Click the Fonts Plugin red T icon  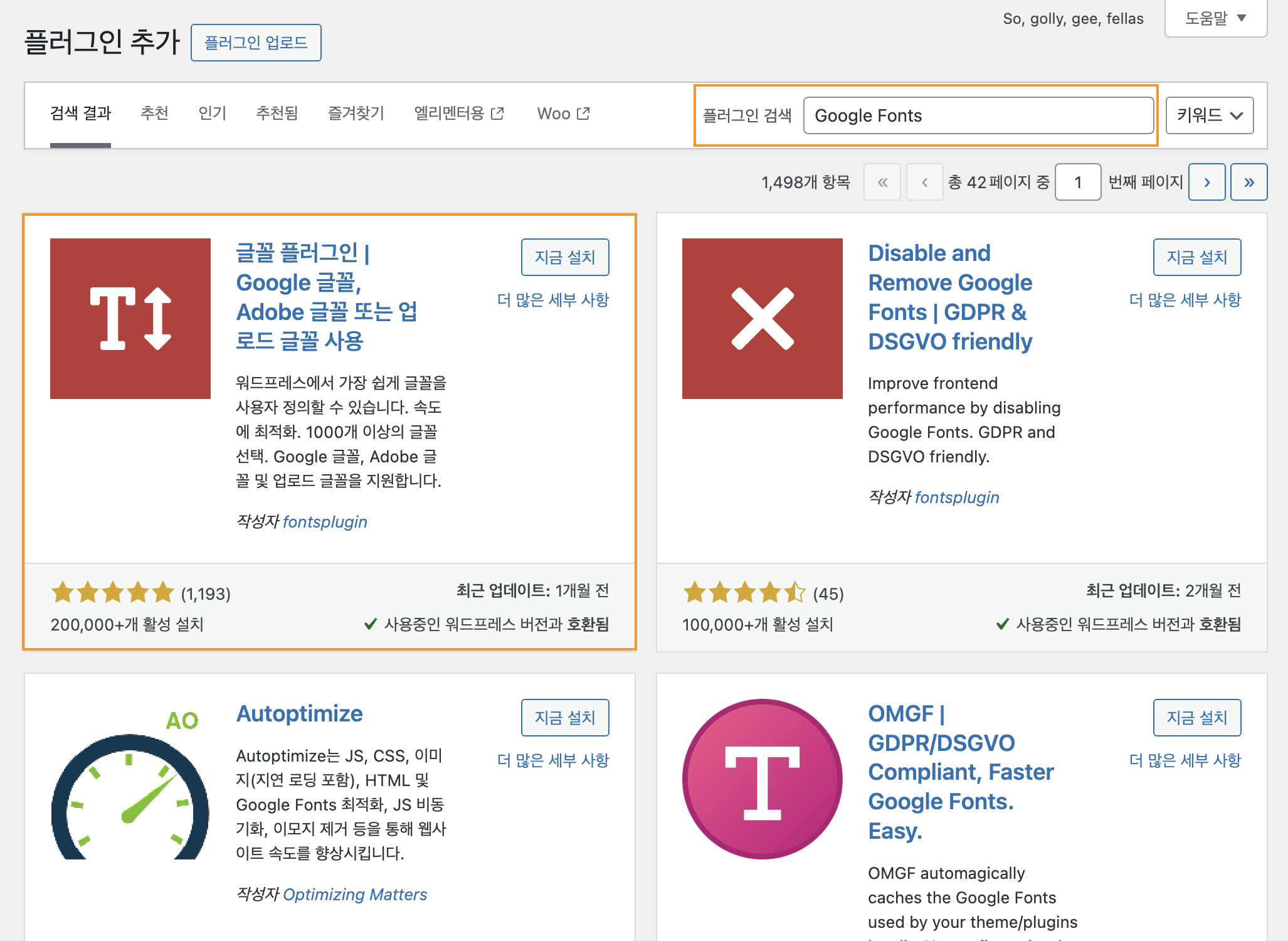pyautogui.click(x=130, y=318)
